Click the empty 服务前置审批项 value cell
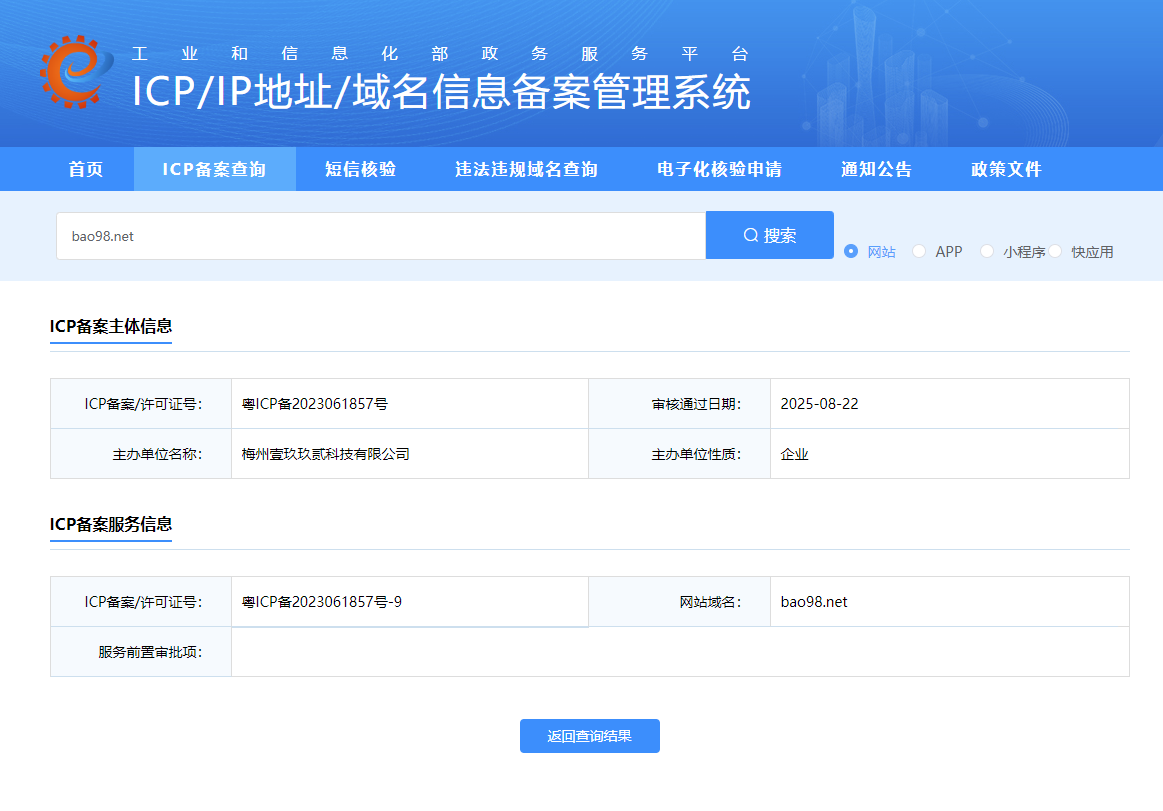Image resolution: width=1163 pixels, height=811 pixels. pos(680,651)
